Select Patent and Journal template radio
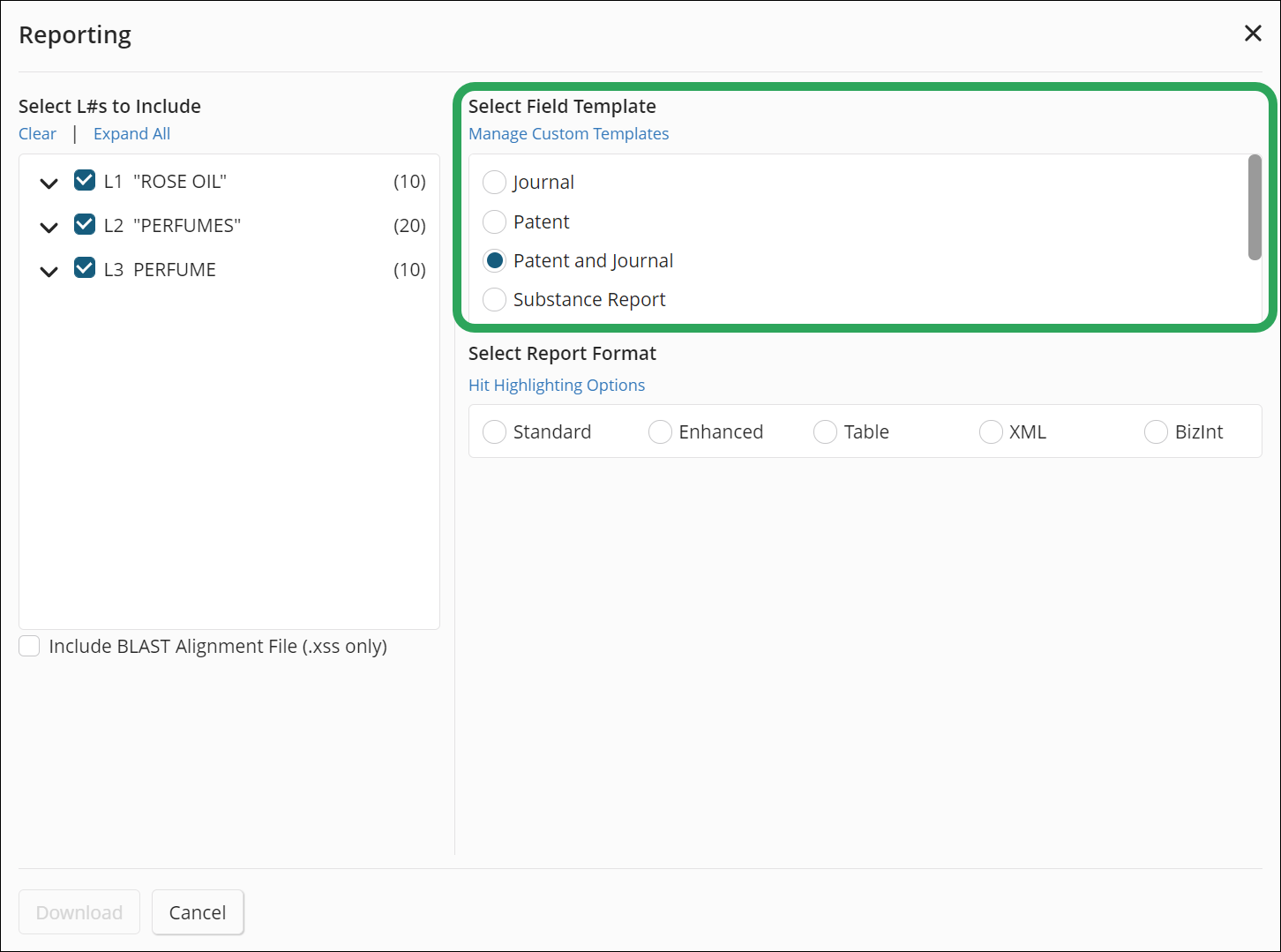The height and width of the screenshot is (952, 1281). pyautogui.click(x=494, y=260)
